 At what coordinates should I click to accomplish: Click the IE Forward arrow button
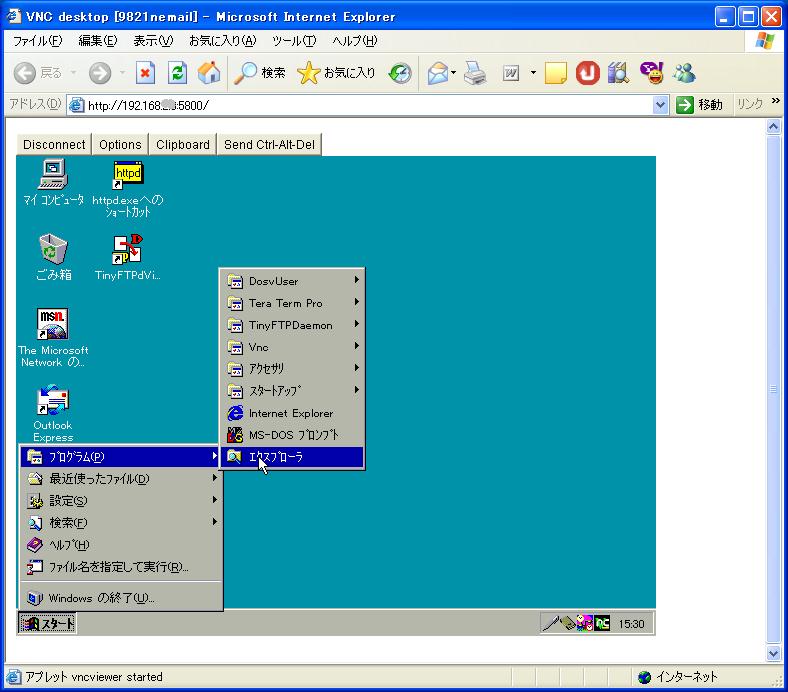(100, 73)
